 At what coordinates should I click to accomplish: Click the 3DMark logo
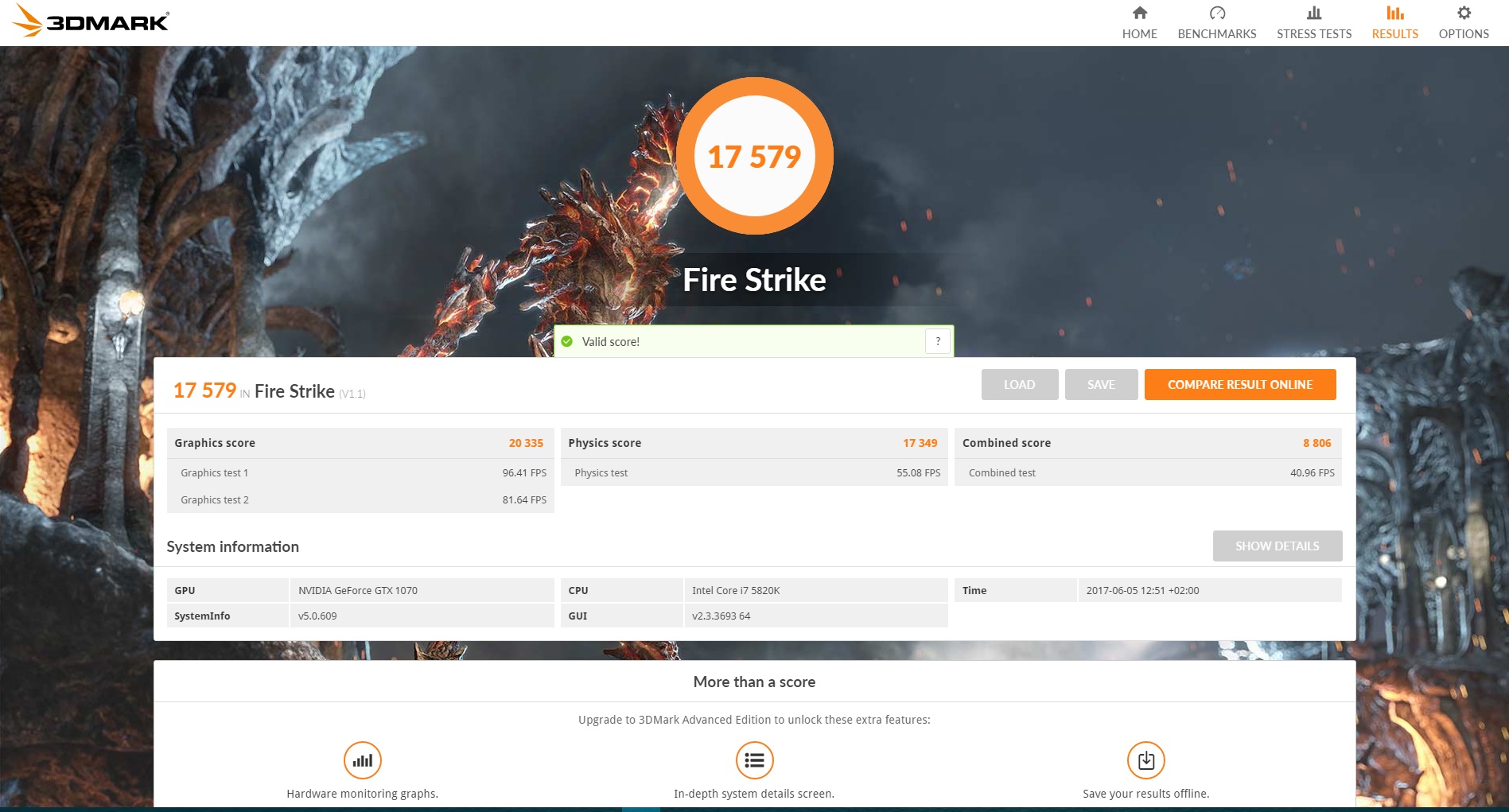click(91, 21)
